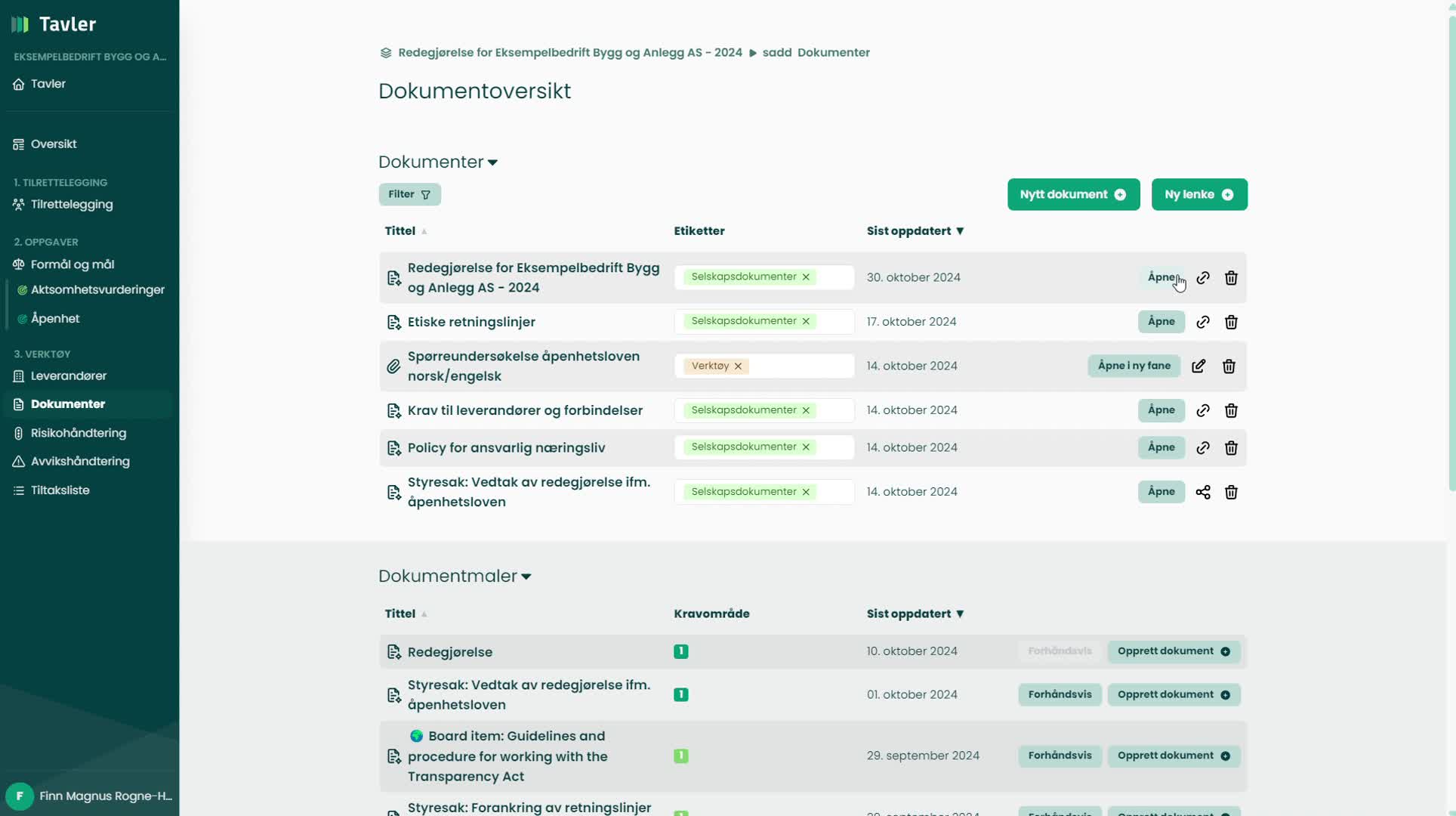Click share icon for Styresak document row
This screenshot has width=1456, height=816.
click(1203, 492)
